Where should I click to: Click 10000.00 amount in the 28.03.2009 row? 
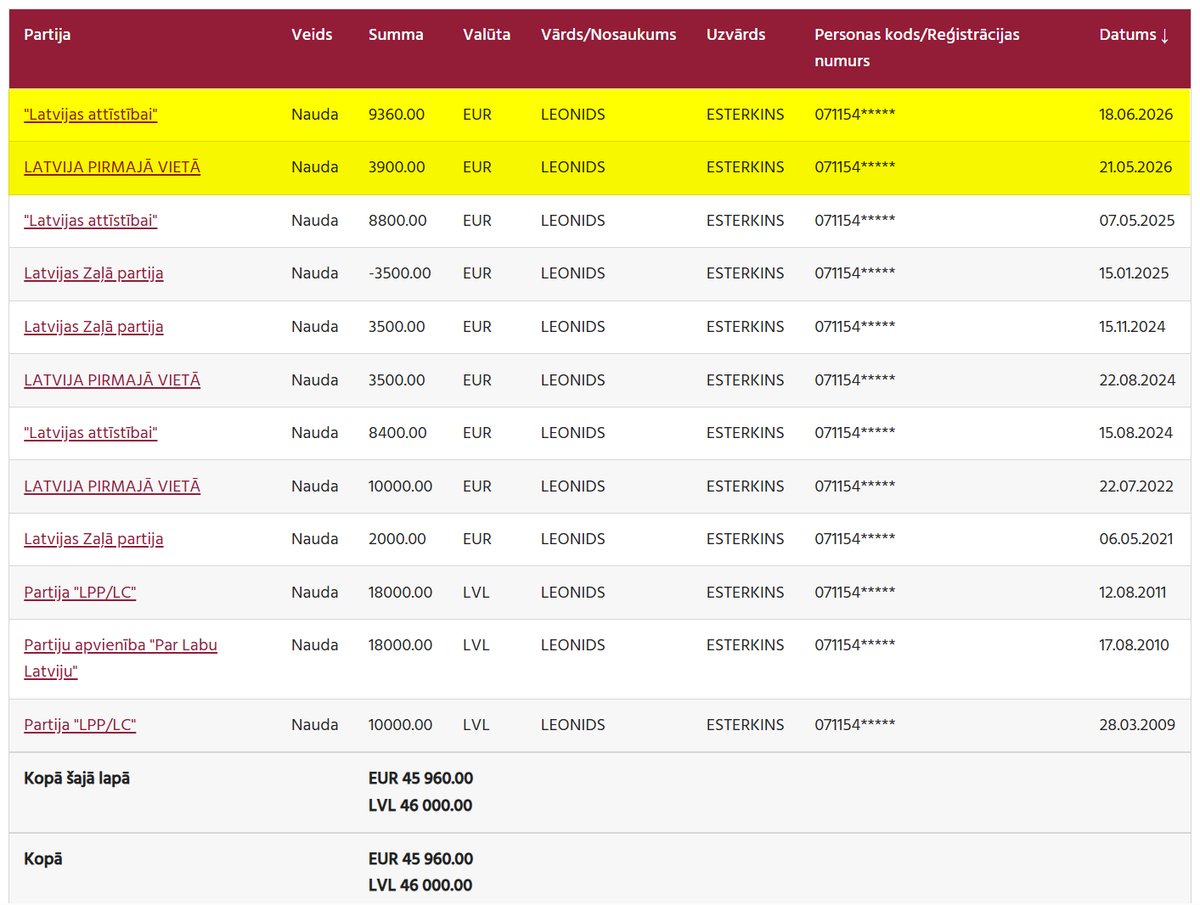coord(400,725)
